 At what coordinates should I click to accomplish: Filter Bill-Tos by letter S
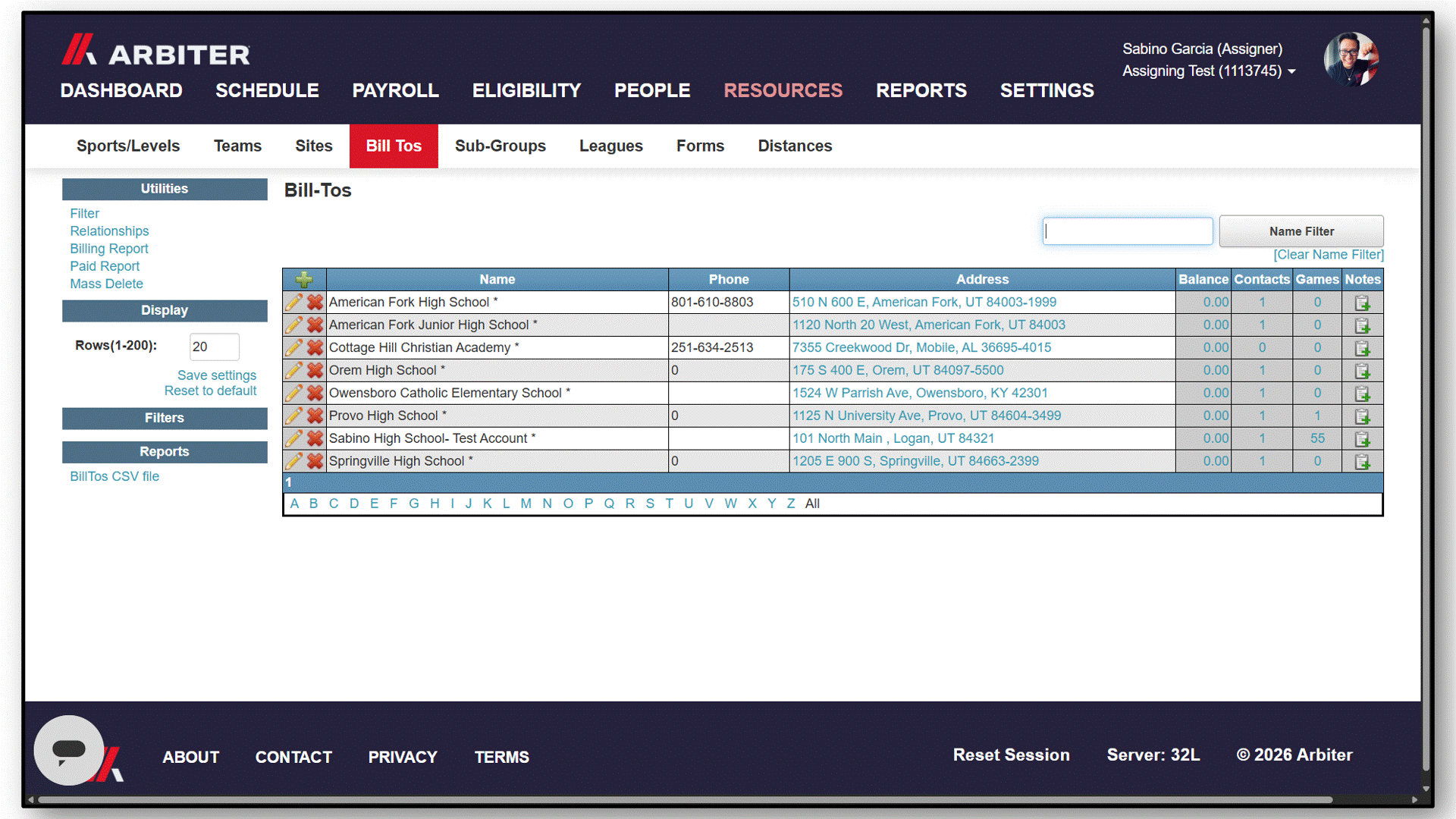(650, 504)
